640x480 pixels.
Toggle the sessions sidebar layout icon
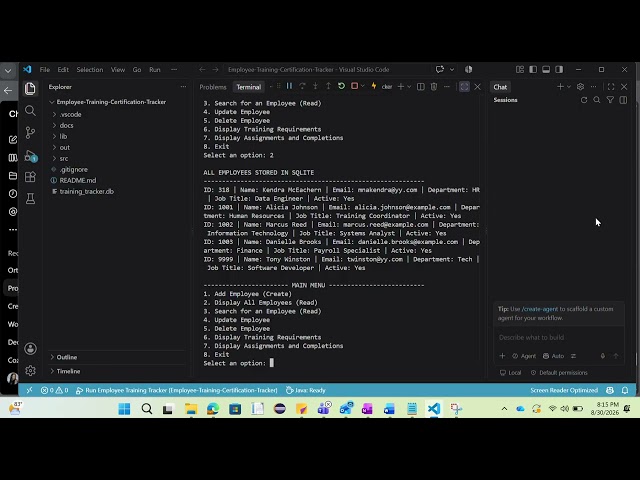click(623, 100)
